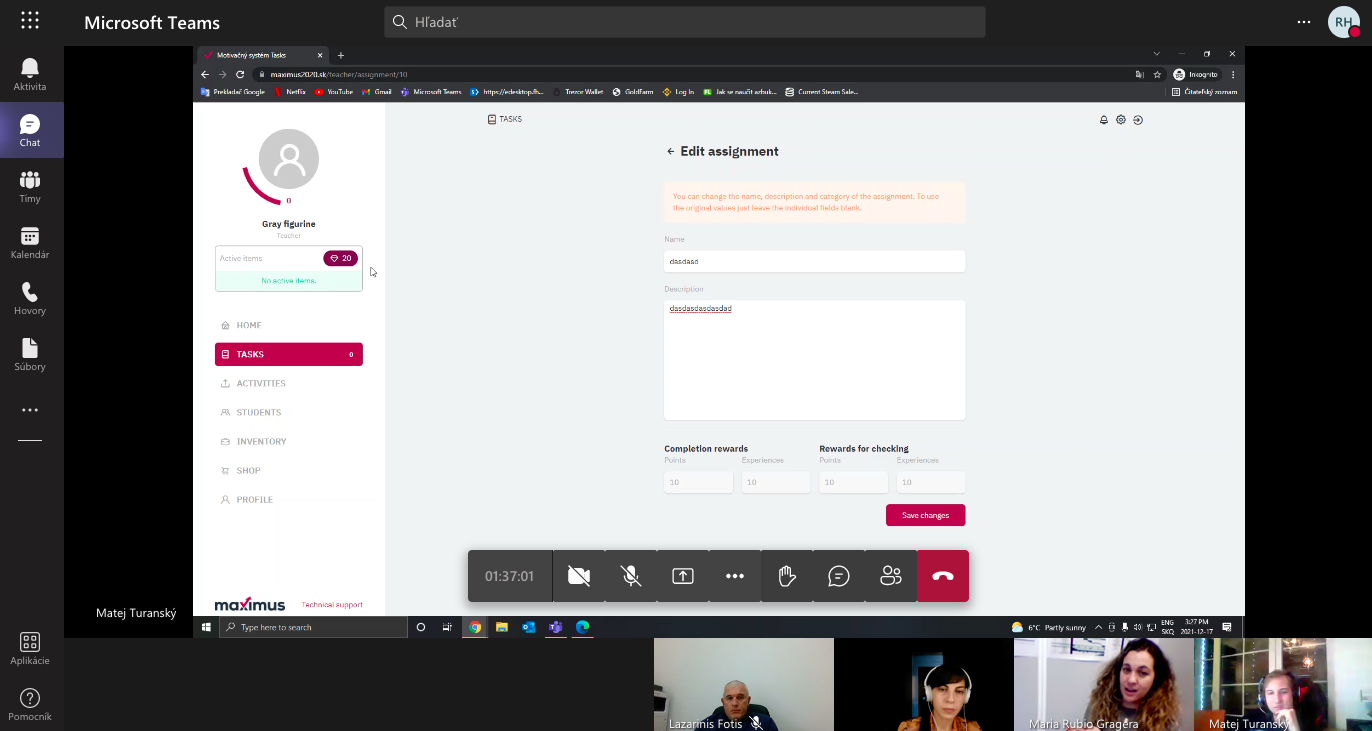Toggle the camera on
1372x731 pixels.
tap(579, 576)
